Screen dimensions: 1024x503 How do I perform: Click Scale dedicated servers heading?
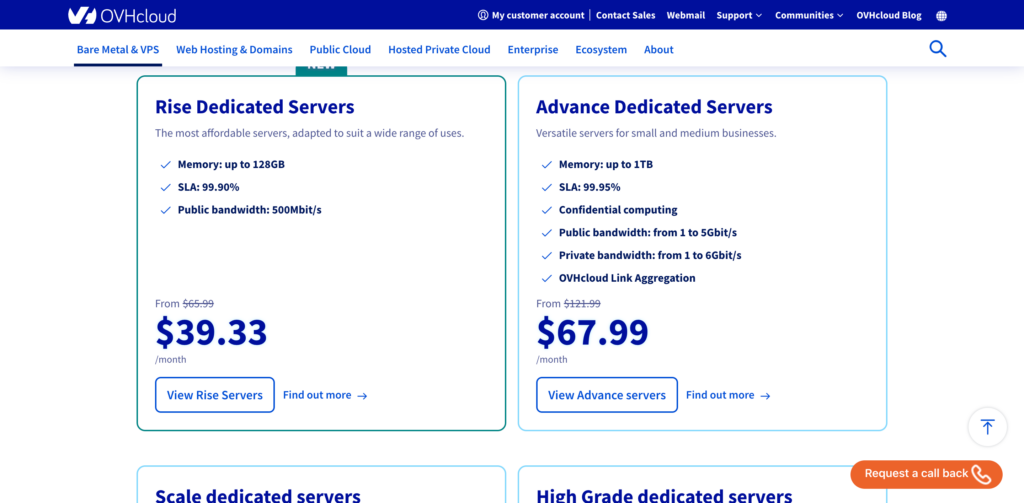click(x=258, y=495)
